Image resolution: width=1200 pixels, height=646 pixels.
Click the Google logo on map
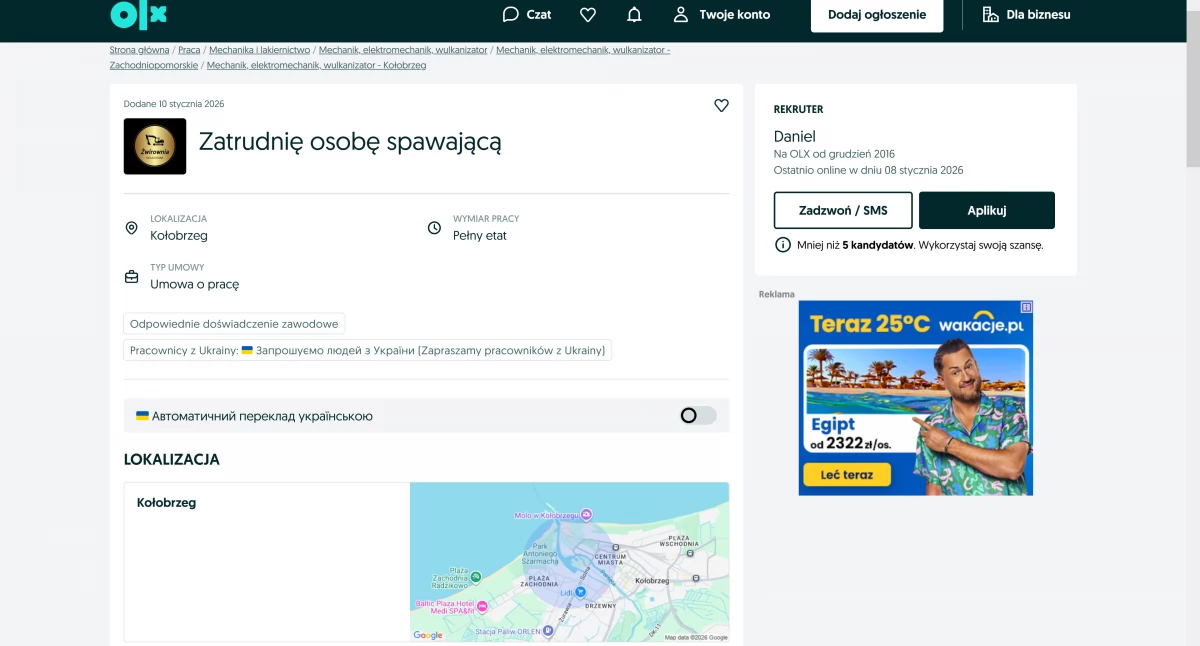(x=427, y=635)
